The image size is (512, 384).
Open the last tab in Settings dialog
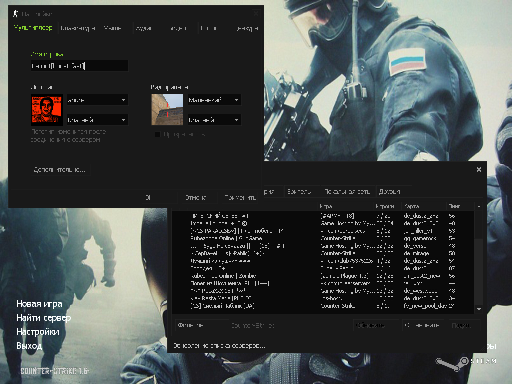click(247, 28)
